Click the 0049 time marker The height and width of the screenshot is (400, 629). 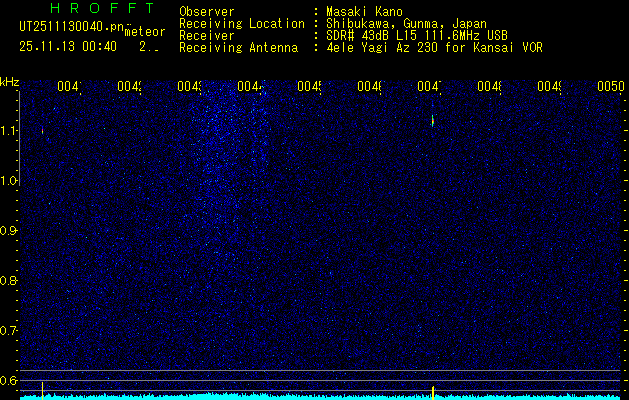(549, 87)
